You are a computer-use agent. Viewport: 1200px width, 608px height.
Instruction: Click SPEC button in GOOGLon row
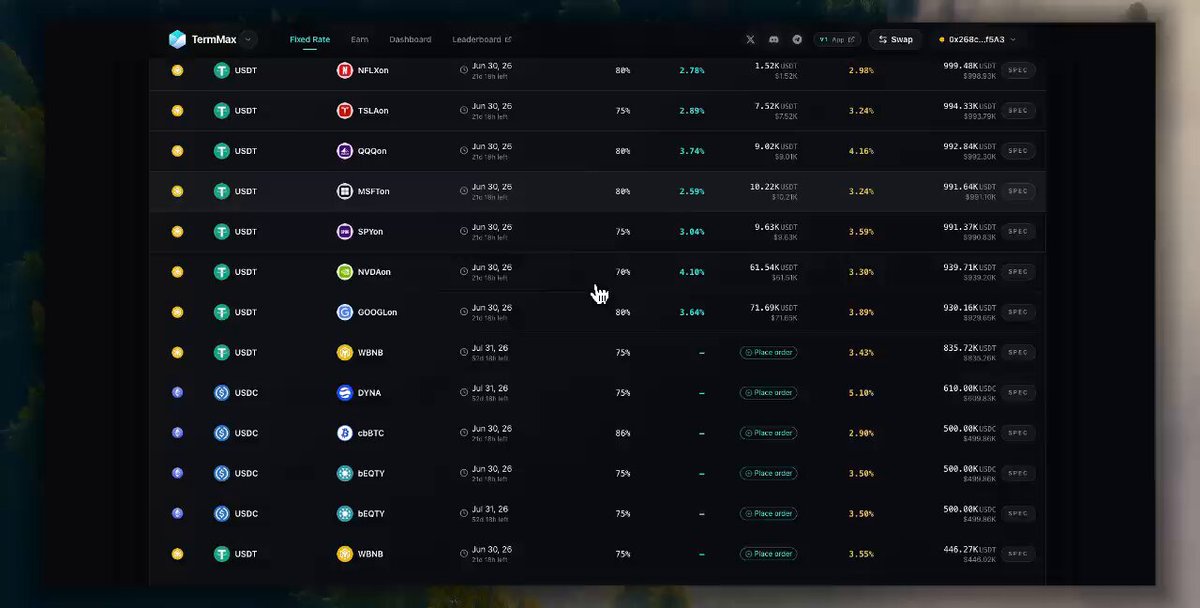click(x=1018, y=312)
